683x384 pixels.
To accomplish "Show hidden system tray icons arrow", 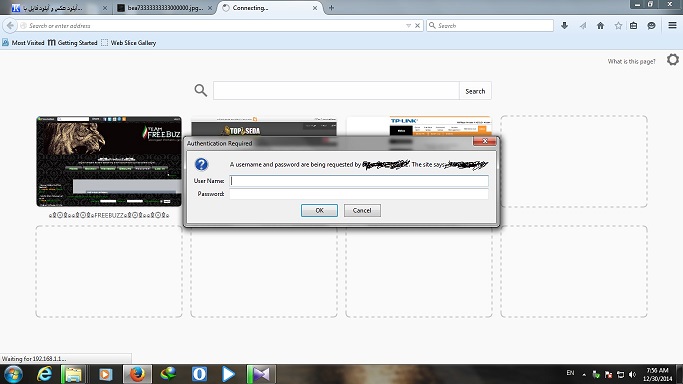I will coord(584,374).
